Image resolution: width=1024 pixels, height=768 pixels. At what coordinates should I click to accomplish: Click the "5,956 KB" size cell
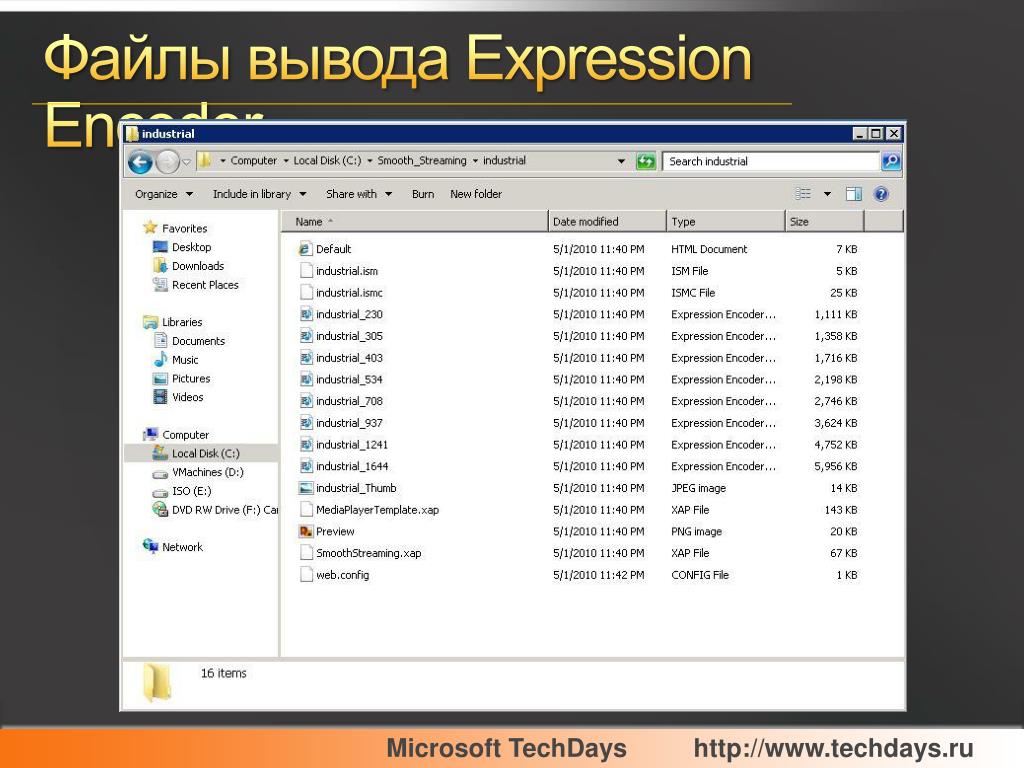pyautogui.click(x=835, y=466)
